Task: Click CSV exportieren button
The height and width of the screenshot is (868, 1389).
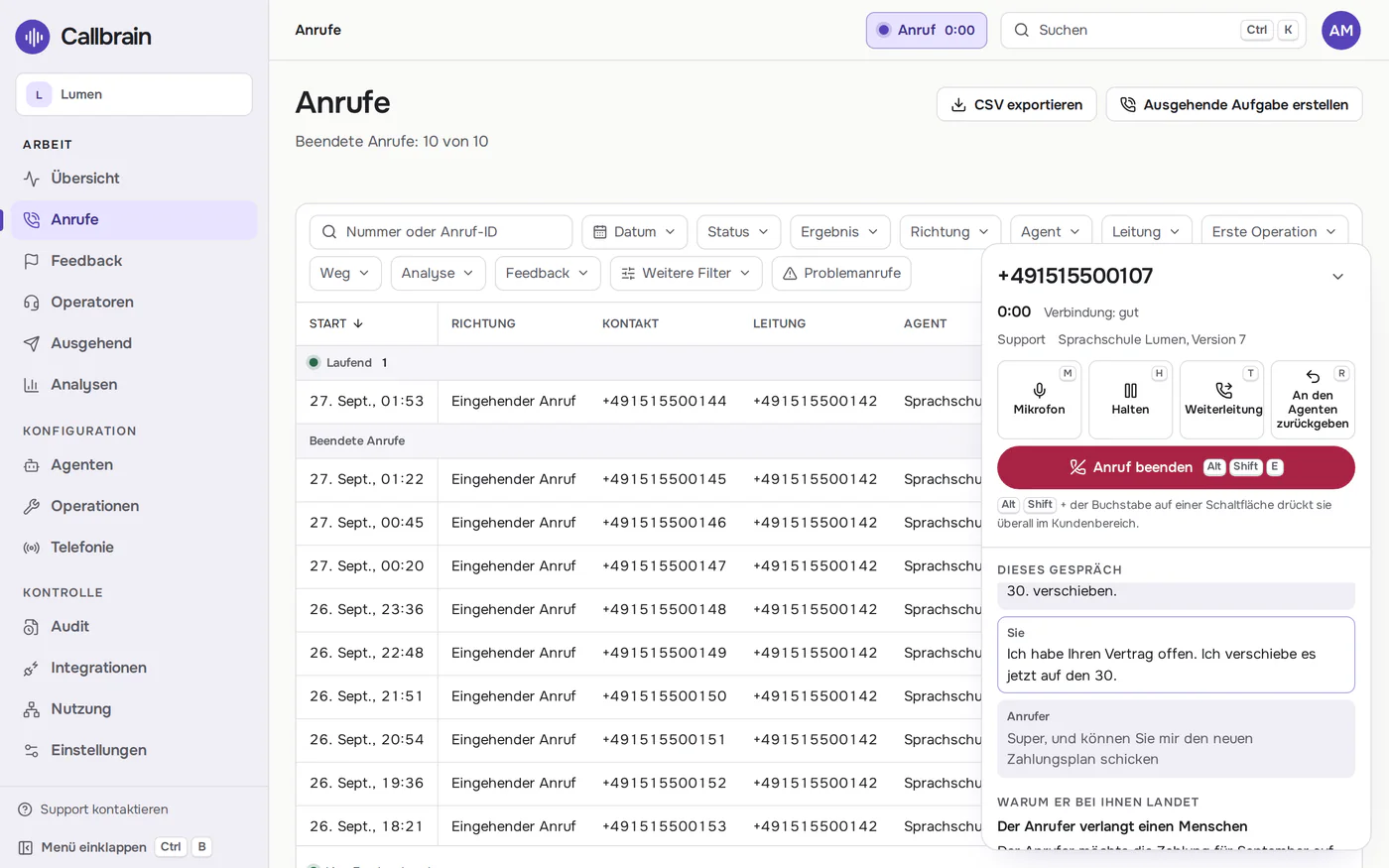Action: pos(1016,105)
